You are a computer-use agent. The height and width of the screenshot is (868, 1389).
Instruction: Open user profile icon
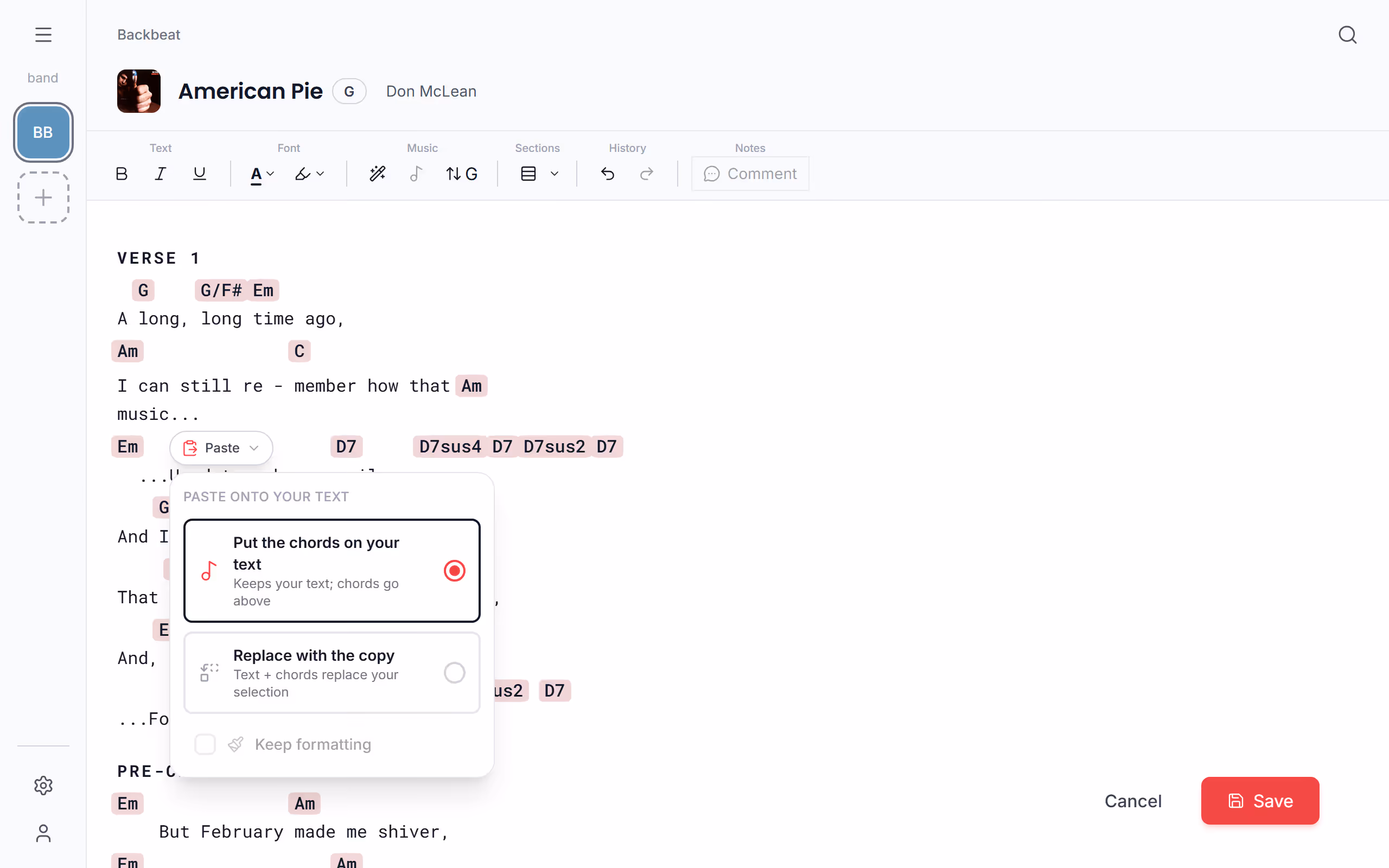coord(43,834)
